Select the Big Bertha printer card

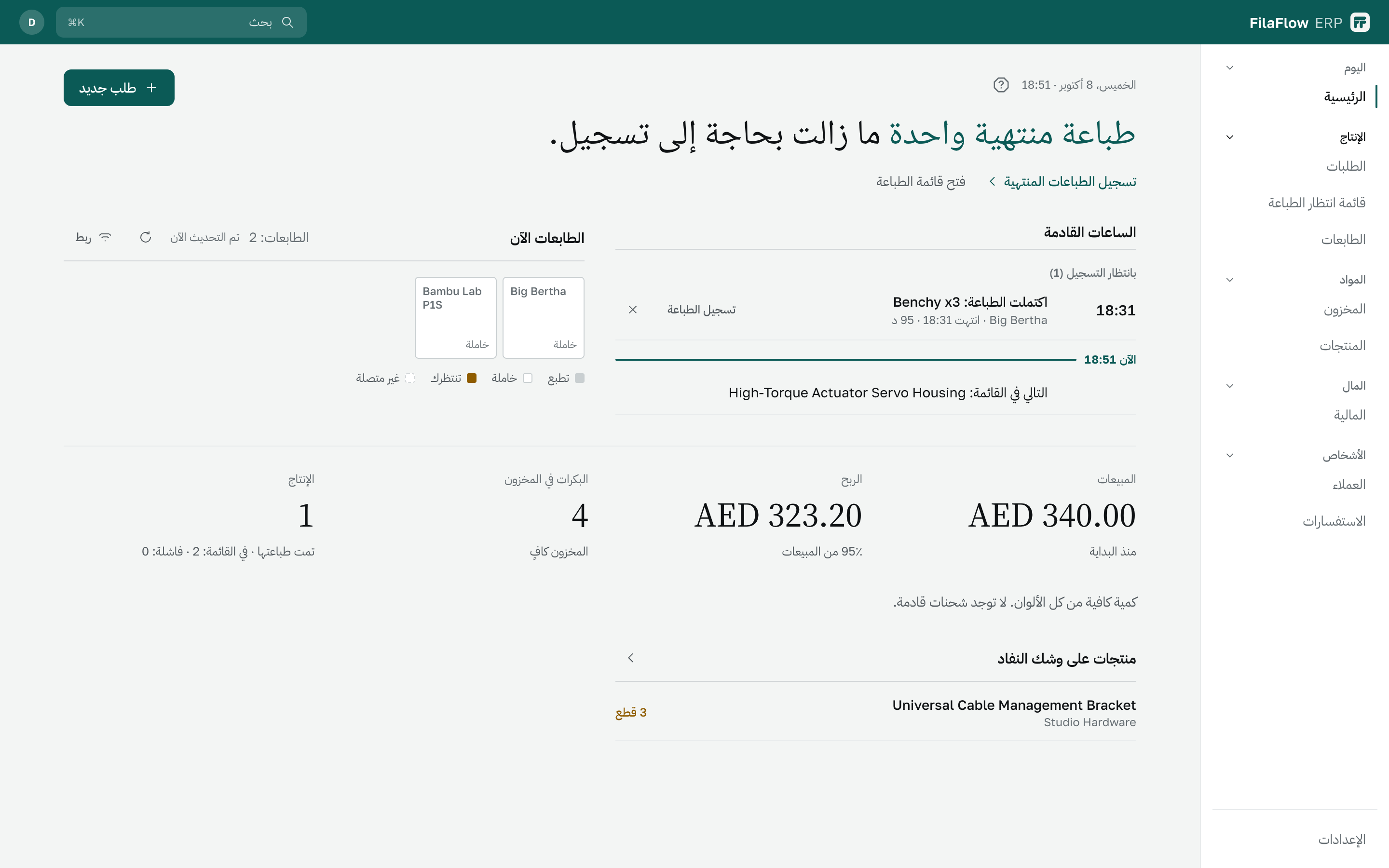click(x=544, y=318)
